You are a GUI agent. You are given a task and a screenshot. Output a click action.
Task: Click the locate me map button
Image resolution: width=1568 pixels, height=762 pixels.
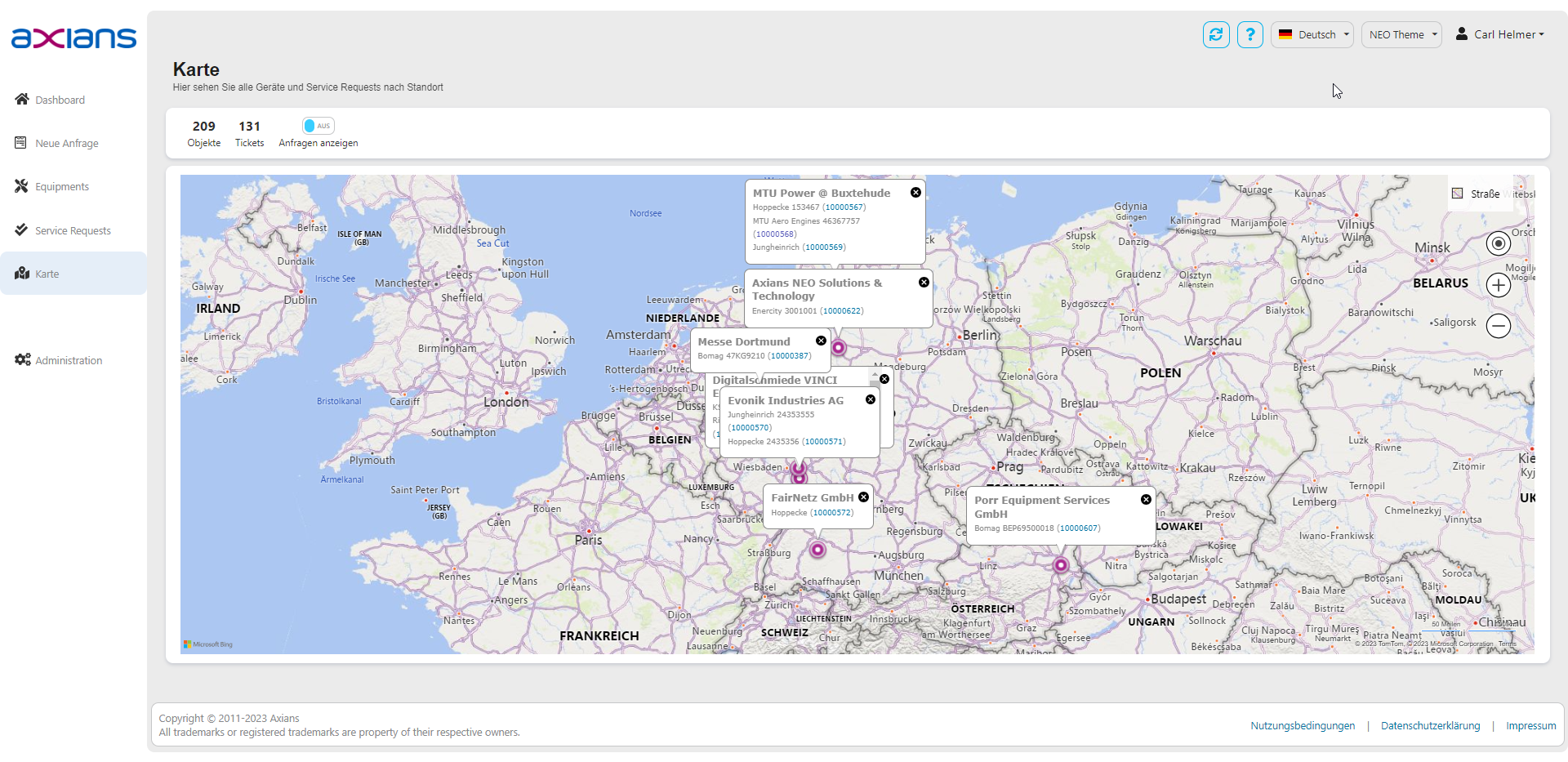point(1498,243)
